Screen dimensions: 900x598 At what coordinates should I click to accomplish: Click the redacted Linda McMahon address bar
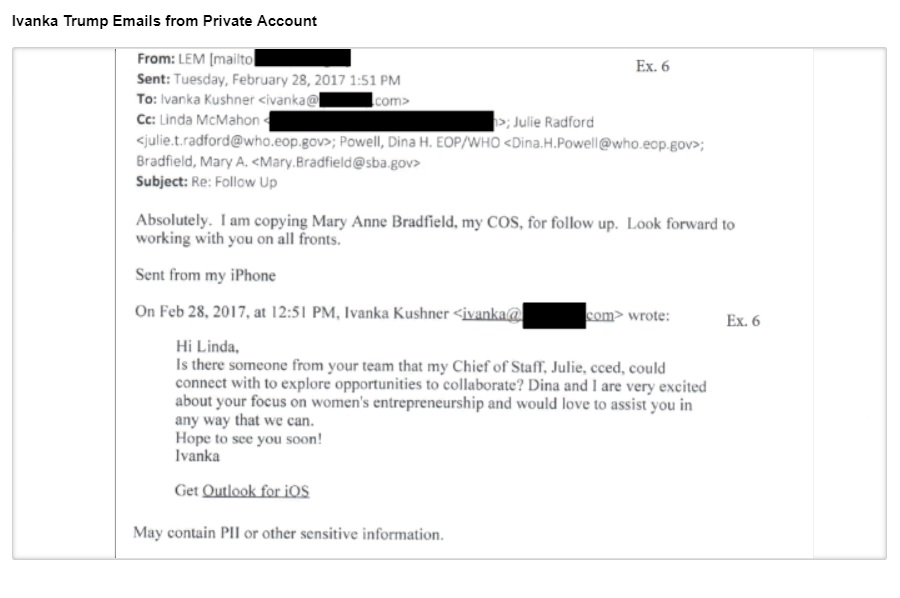(381, 121)
